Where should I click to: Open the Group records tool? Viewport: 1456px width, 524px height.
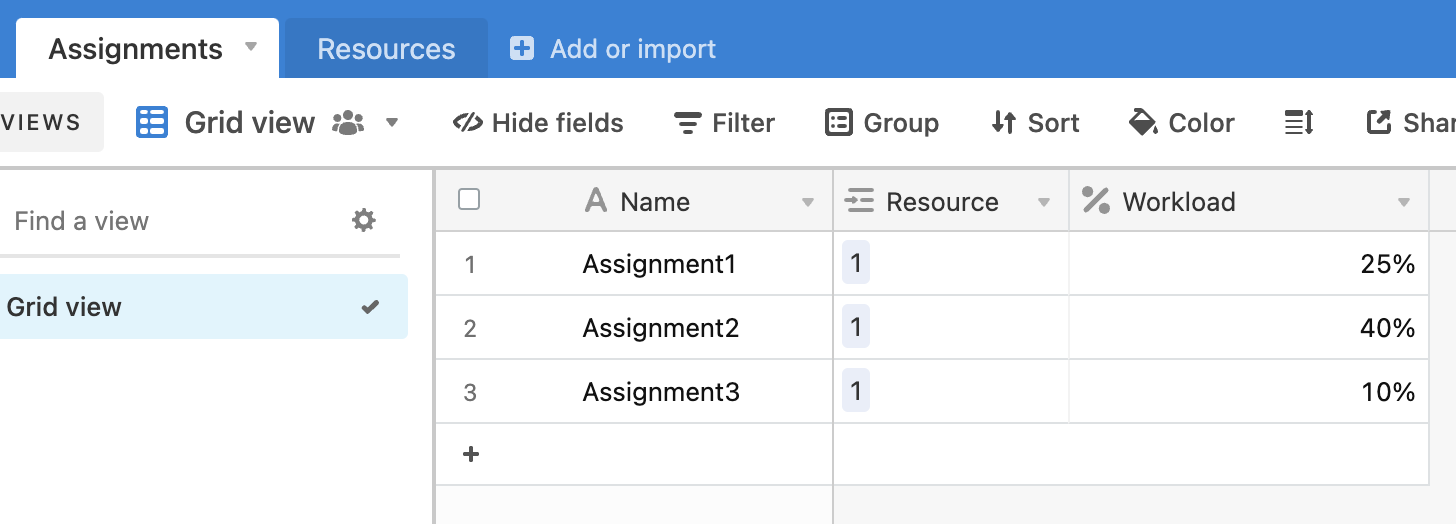[x=882, y=123]
